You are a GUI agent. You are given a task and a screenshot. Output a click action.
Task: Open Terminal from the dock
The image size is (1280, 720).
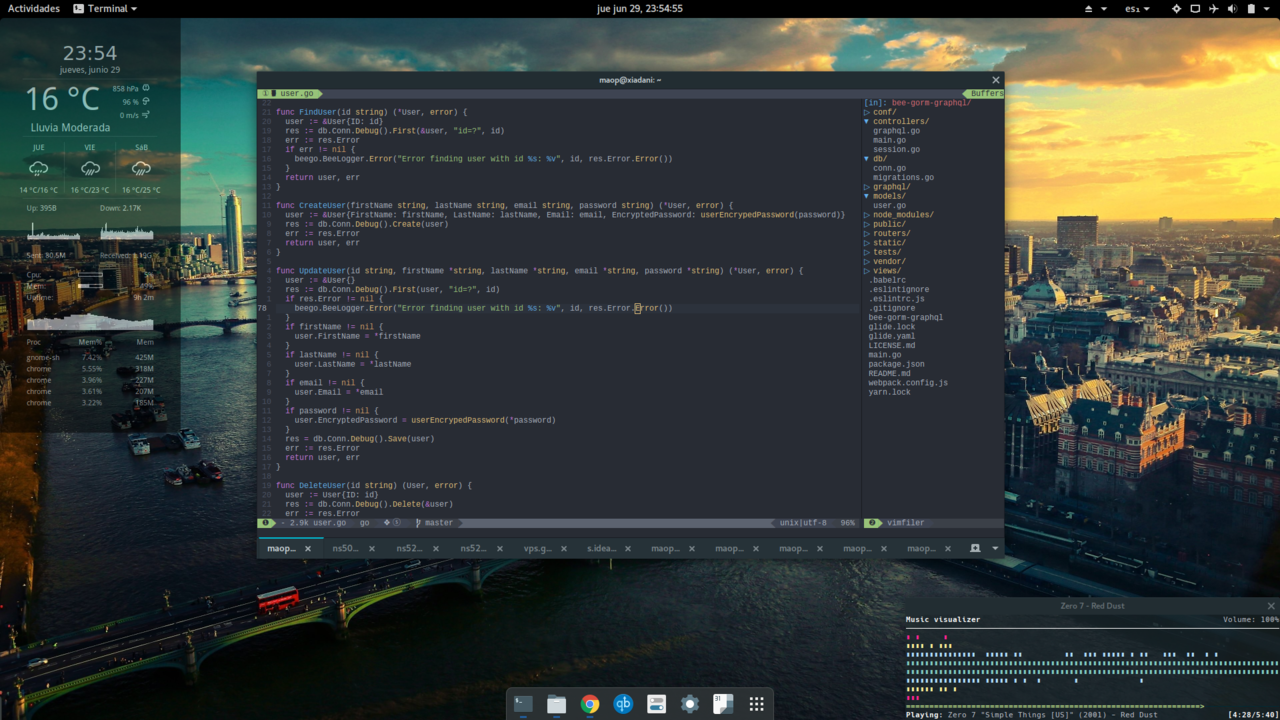(523, 704)
